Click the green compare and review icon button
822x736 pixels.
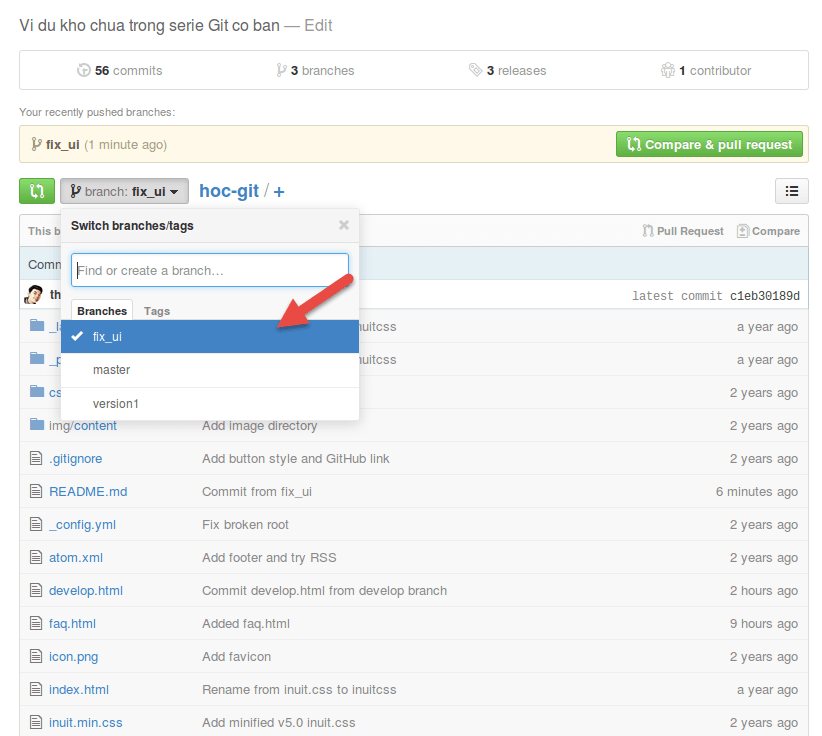pyautogui.click(x=37, y=191)
